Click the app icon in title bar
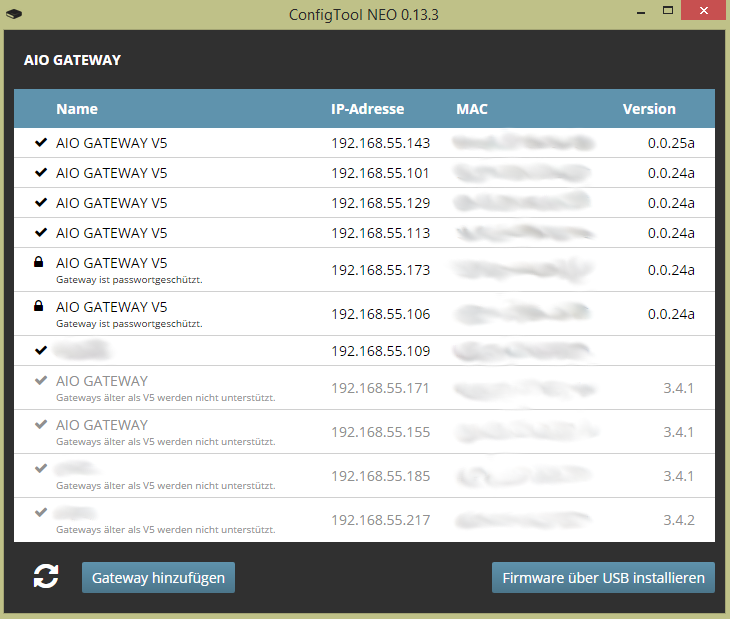The width and height of the screenshot is (730, 619). point(15,15)
